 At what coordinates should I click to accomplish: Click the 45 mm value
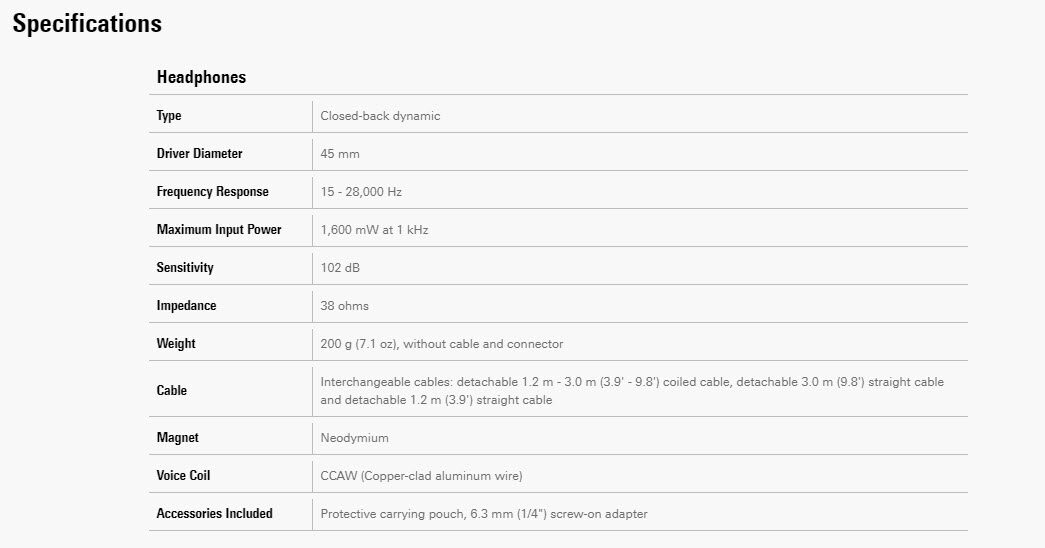click(x=339, y=154)
